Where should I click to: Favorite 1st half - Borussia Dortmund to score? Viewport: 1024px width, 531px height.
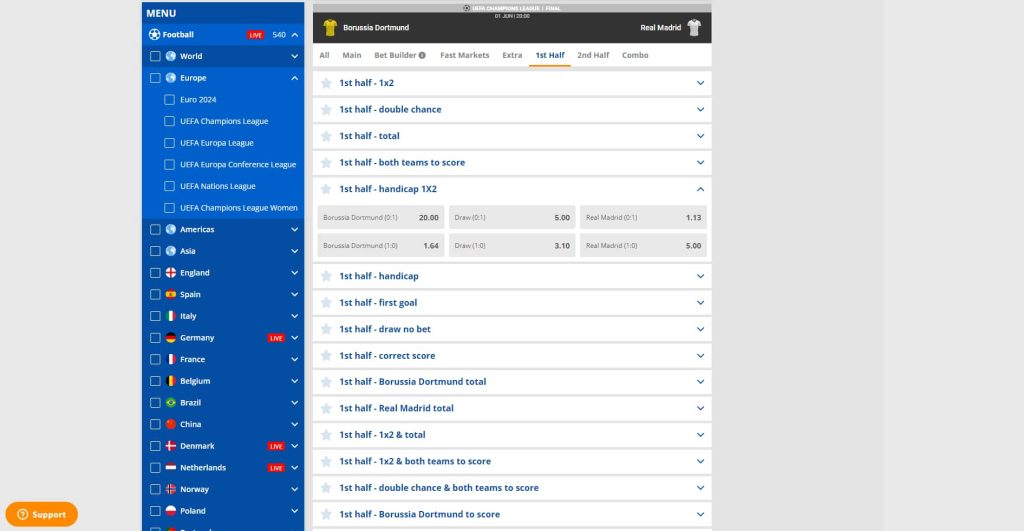326,515
